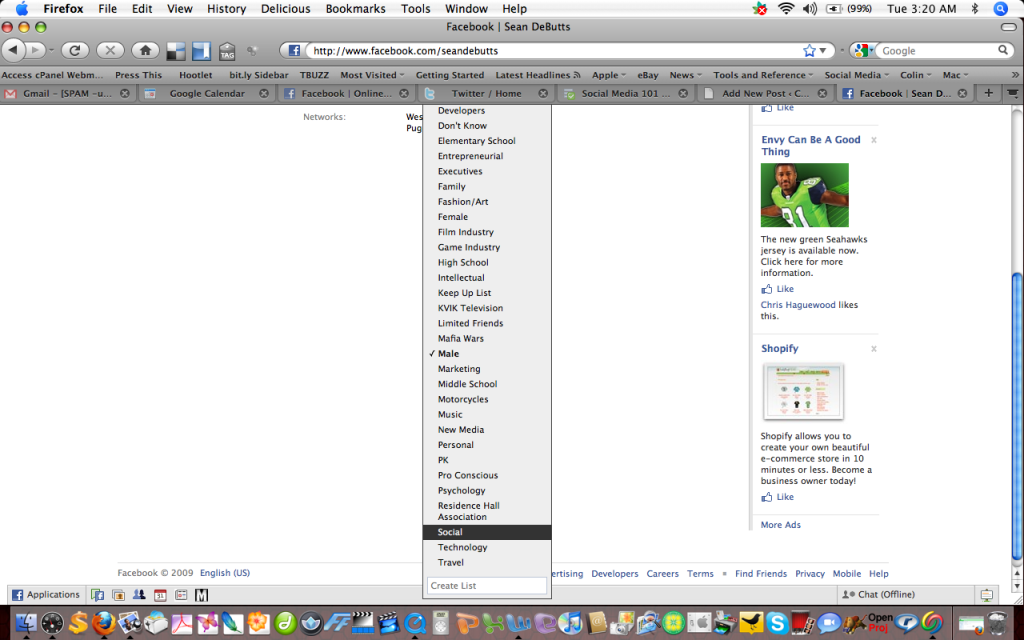This screenshot has height=640, width=1024.
Task: Check the Technology friend list
Action: point(487,547)
